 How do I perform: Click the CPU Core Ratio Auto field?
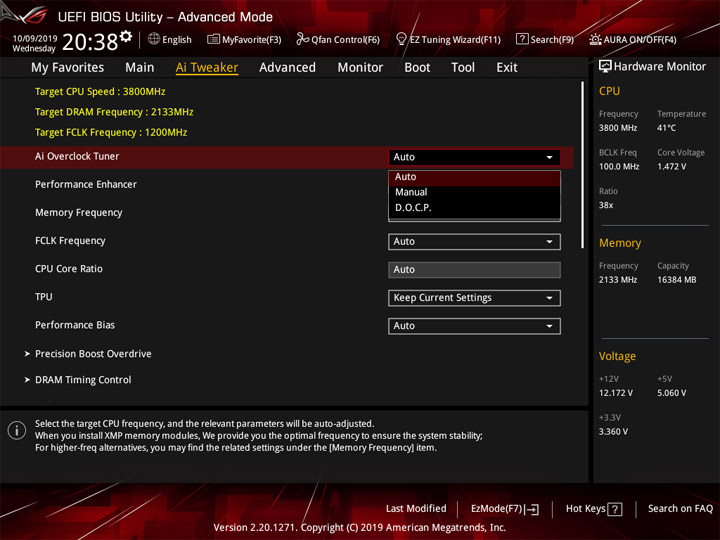point(474,270)
